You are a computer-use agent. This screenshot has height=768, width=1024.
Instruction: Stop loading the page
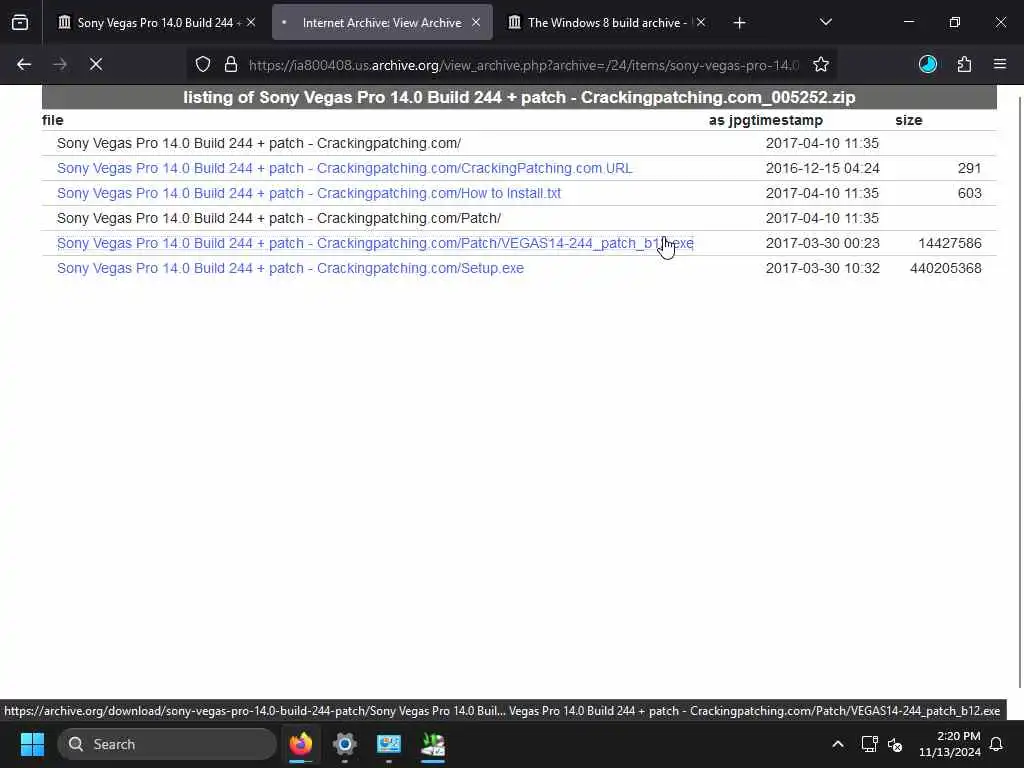pos(96,64)
